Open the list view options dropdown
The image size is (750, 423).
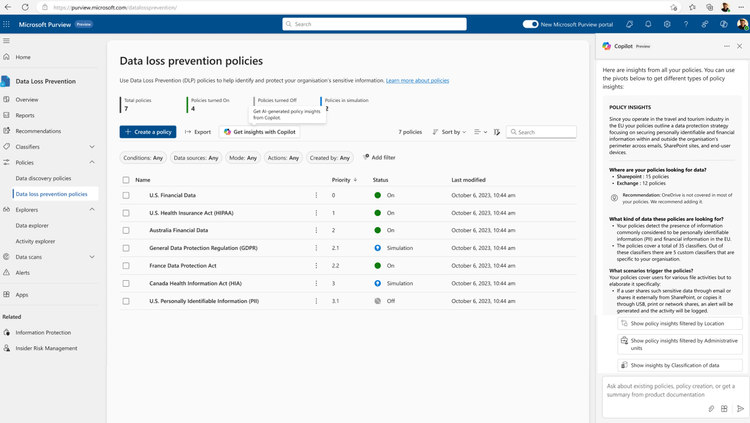point(480,132)
